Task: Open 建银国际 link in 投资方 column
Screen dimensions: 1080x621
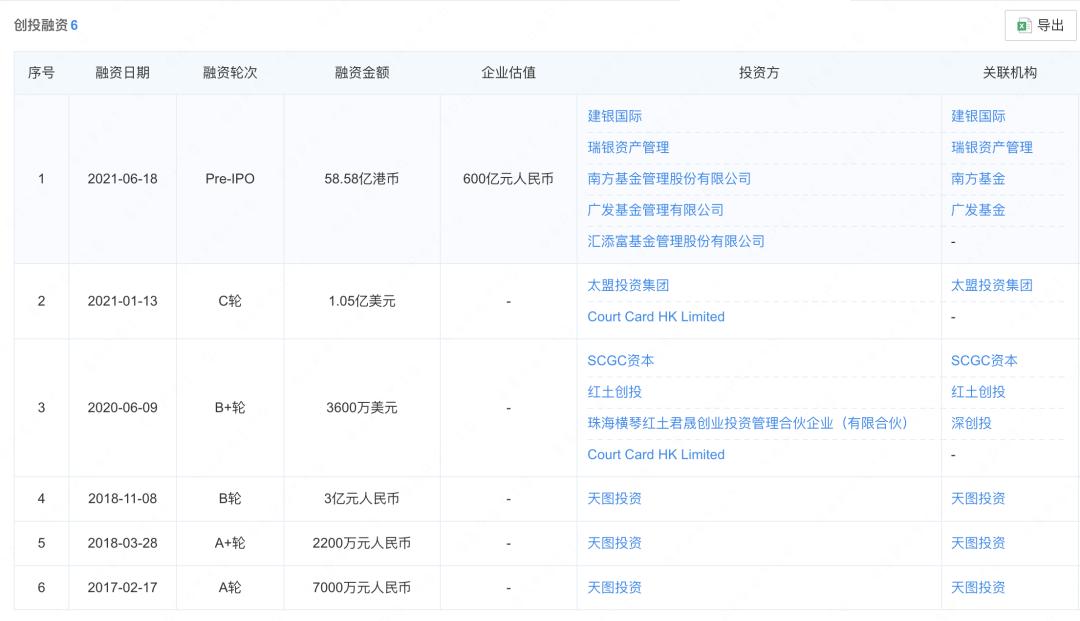Action: [x=615, y=116]
